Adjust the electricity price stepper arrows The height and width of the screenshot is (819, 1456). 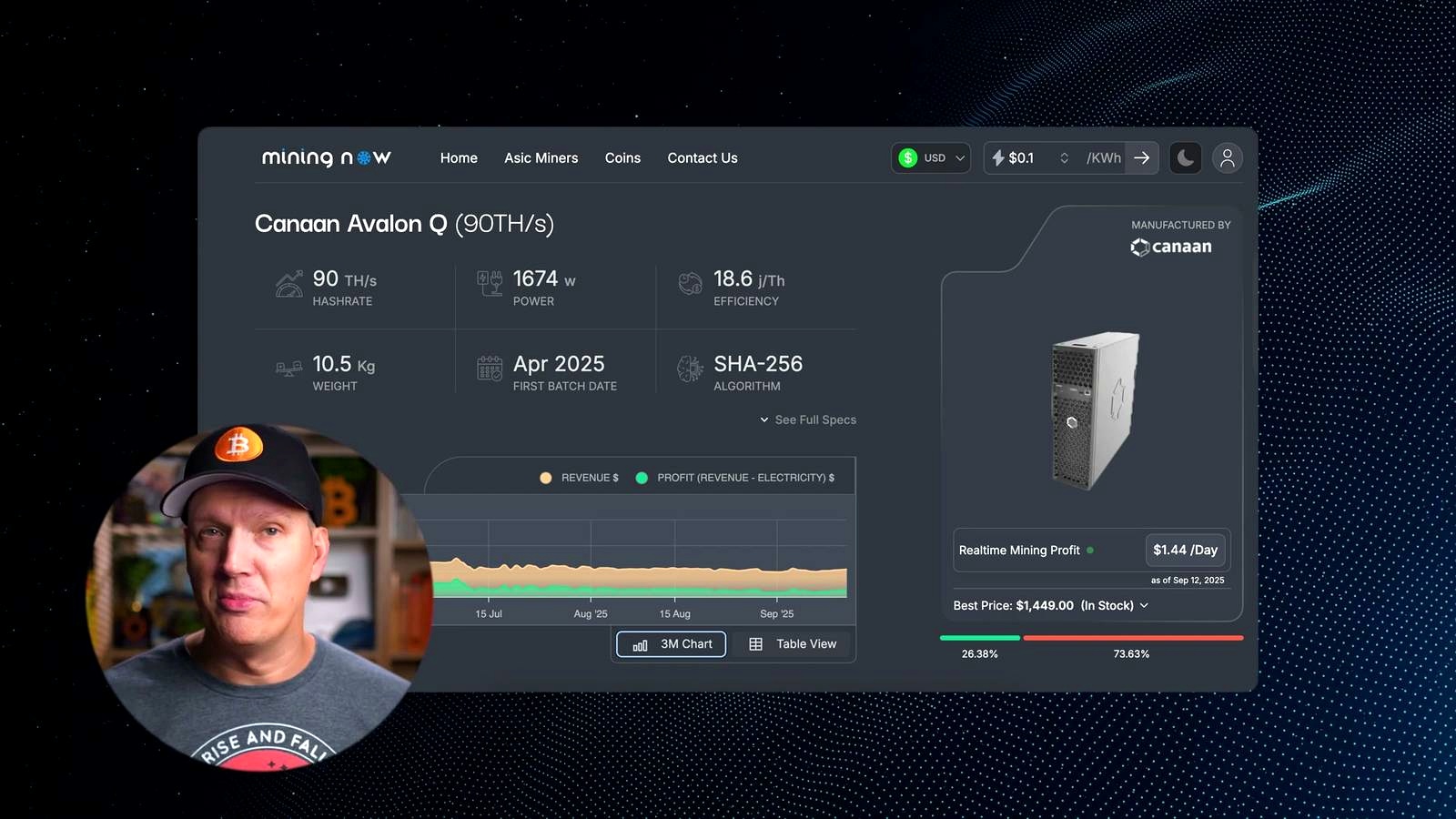[x=1064, y=157]
